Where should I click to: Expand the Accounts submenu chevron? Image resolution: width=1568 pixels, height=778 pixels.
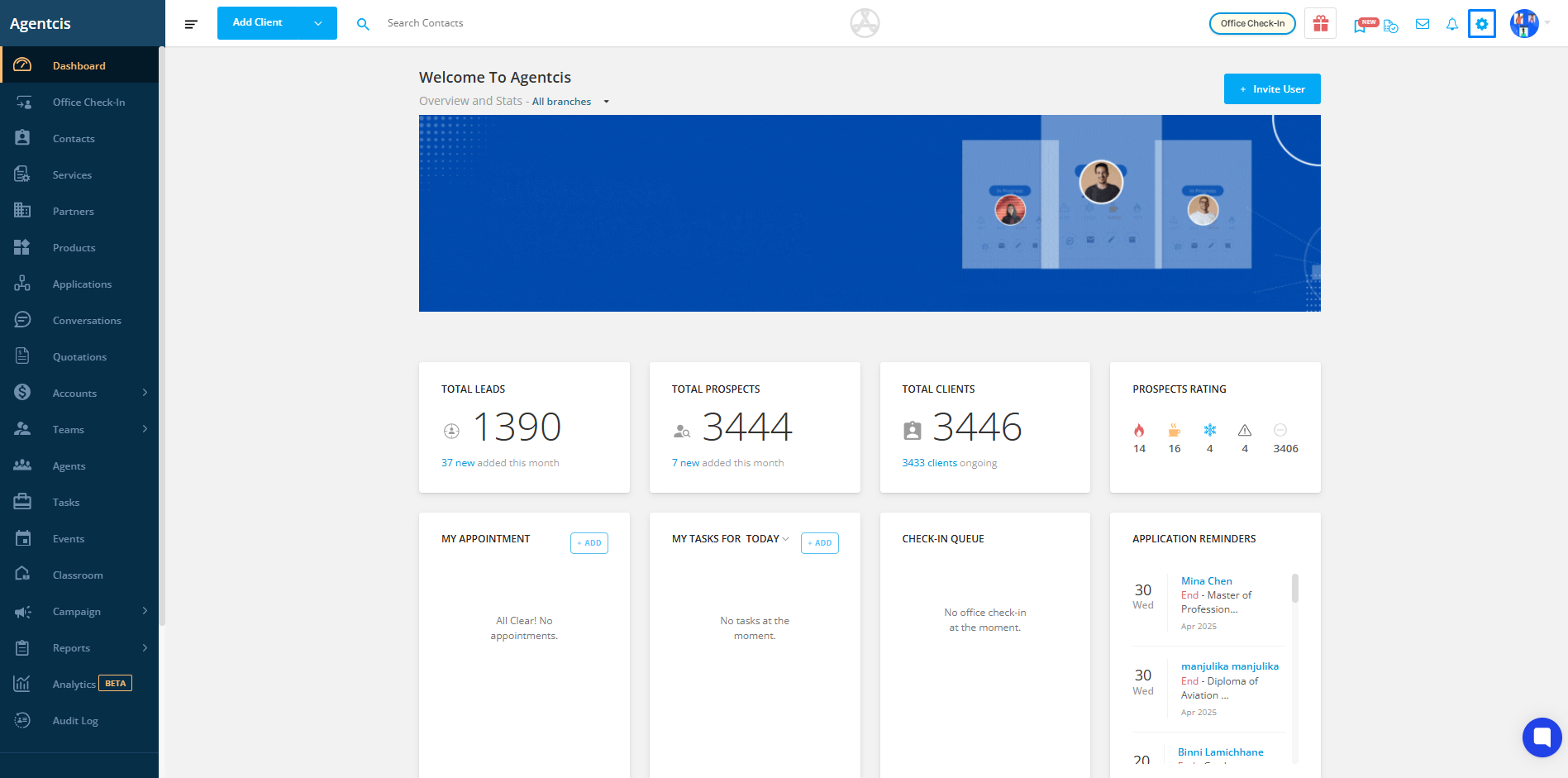point(145,393)
